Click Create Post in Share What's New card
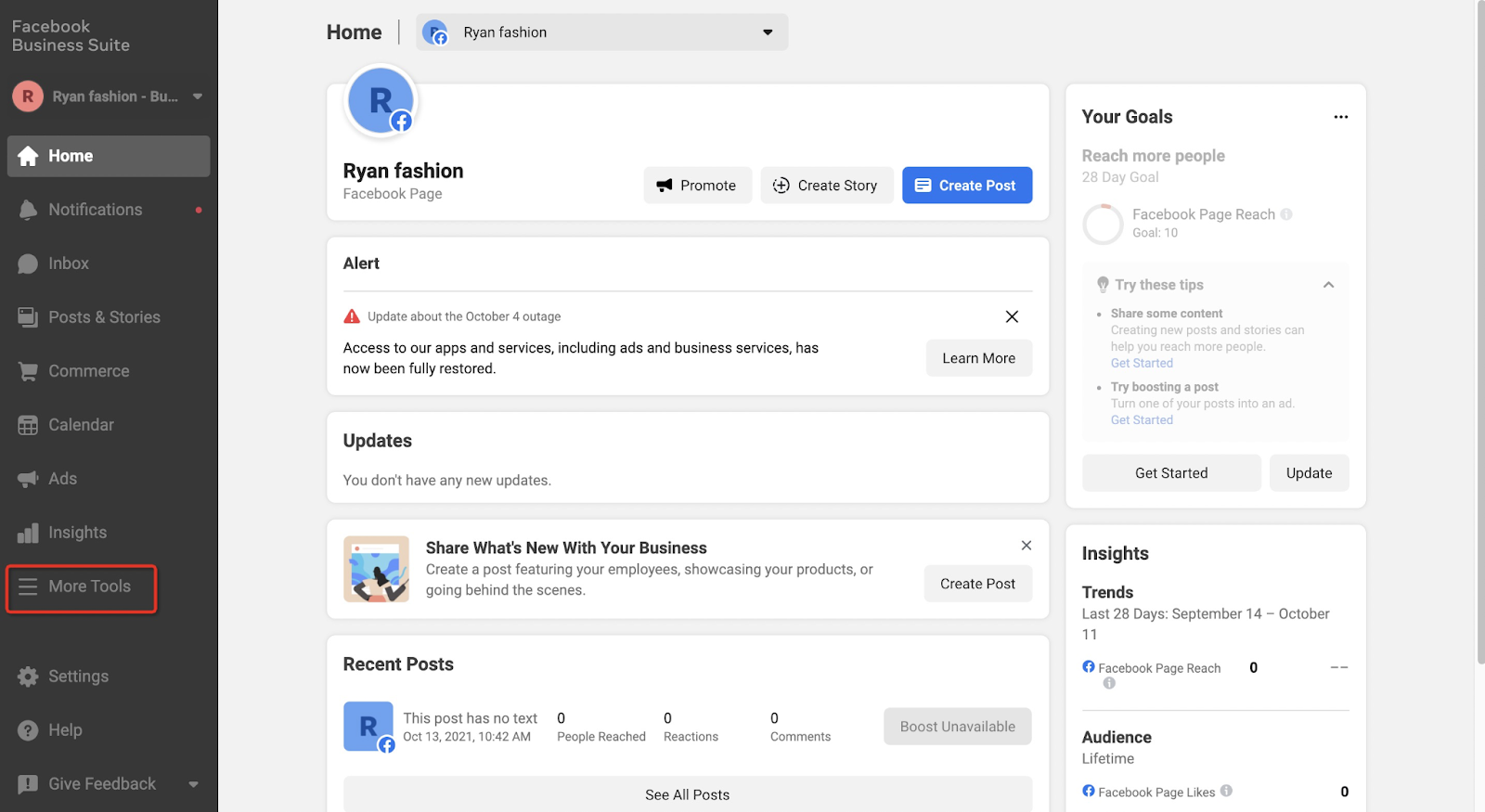This screenshot has height=812, width=1485. [x=977, y=584]
